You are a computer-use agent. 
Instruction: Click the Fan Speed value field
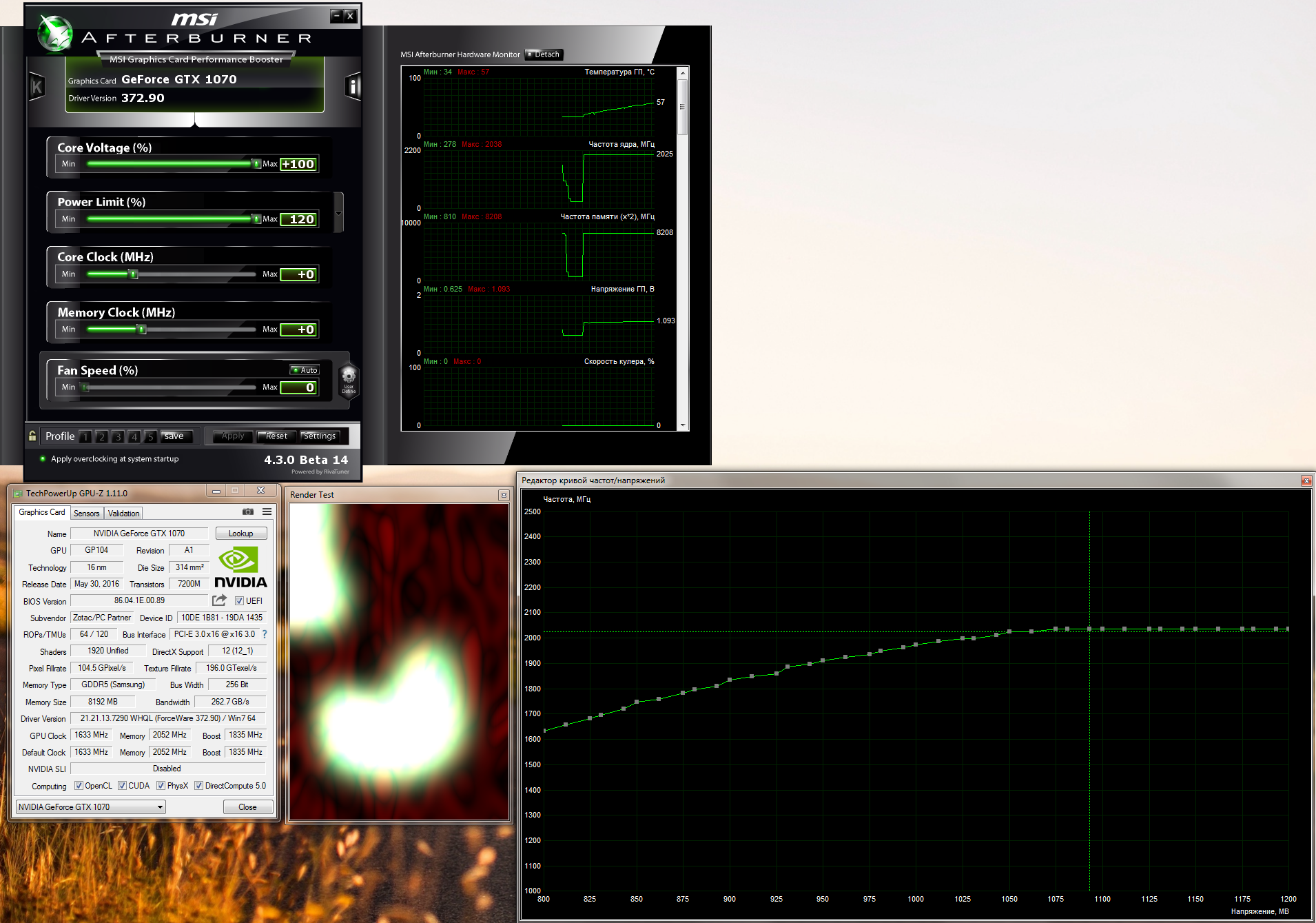299,387
